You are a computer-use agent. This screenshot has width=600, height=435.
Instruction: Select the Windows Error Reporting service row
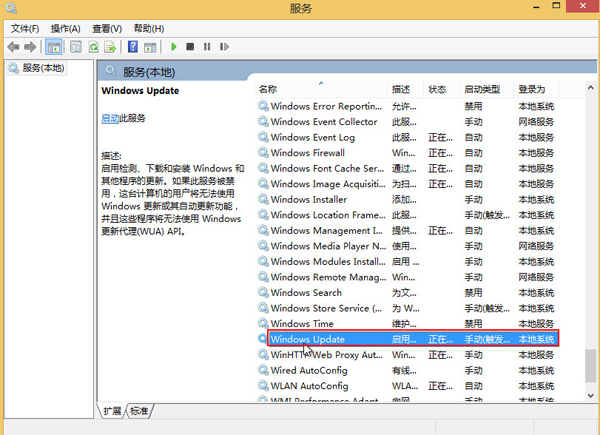click(408, 106)
